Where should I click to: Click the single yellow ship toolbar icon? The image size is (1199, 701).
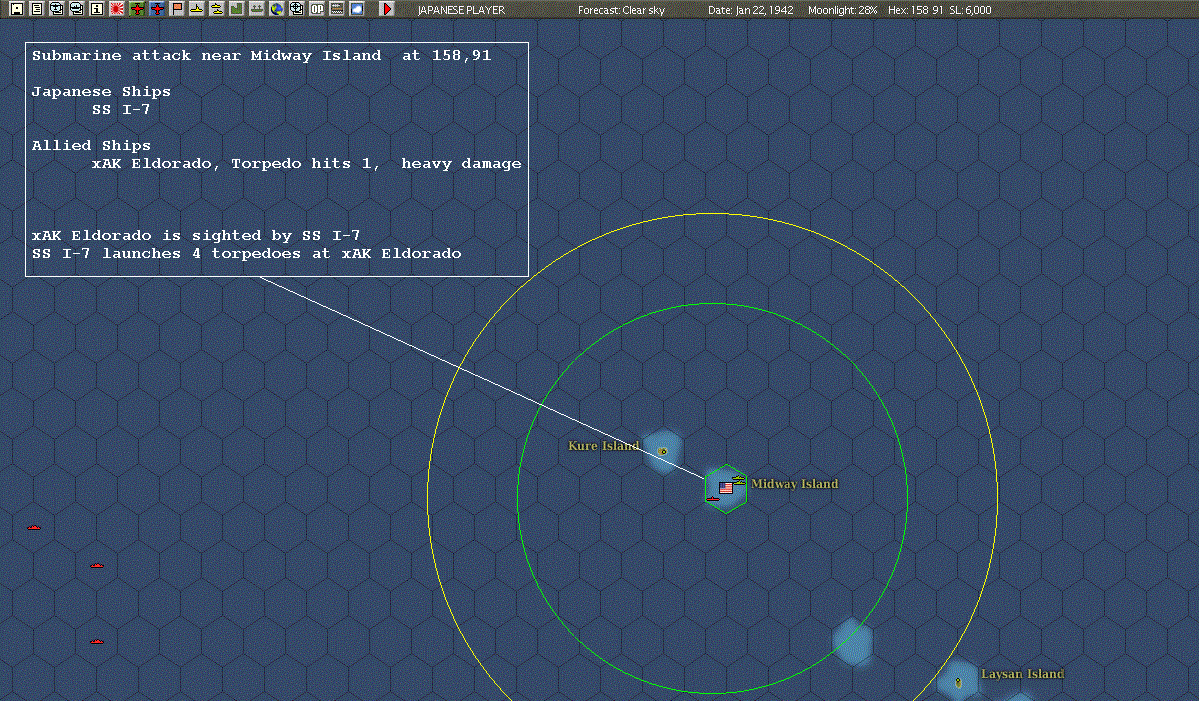click(197, 9)
